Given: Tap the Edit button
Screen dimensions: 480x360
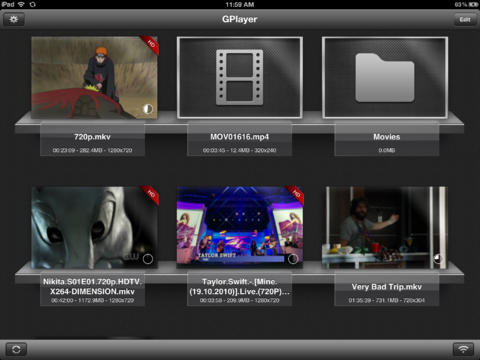Looking at the screenshot, I should (465, 19).
